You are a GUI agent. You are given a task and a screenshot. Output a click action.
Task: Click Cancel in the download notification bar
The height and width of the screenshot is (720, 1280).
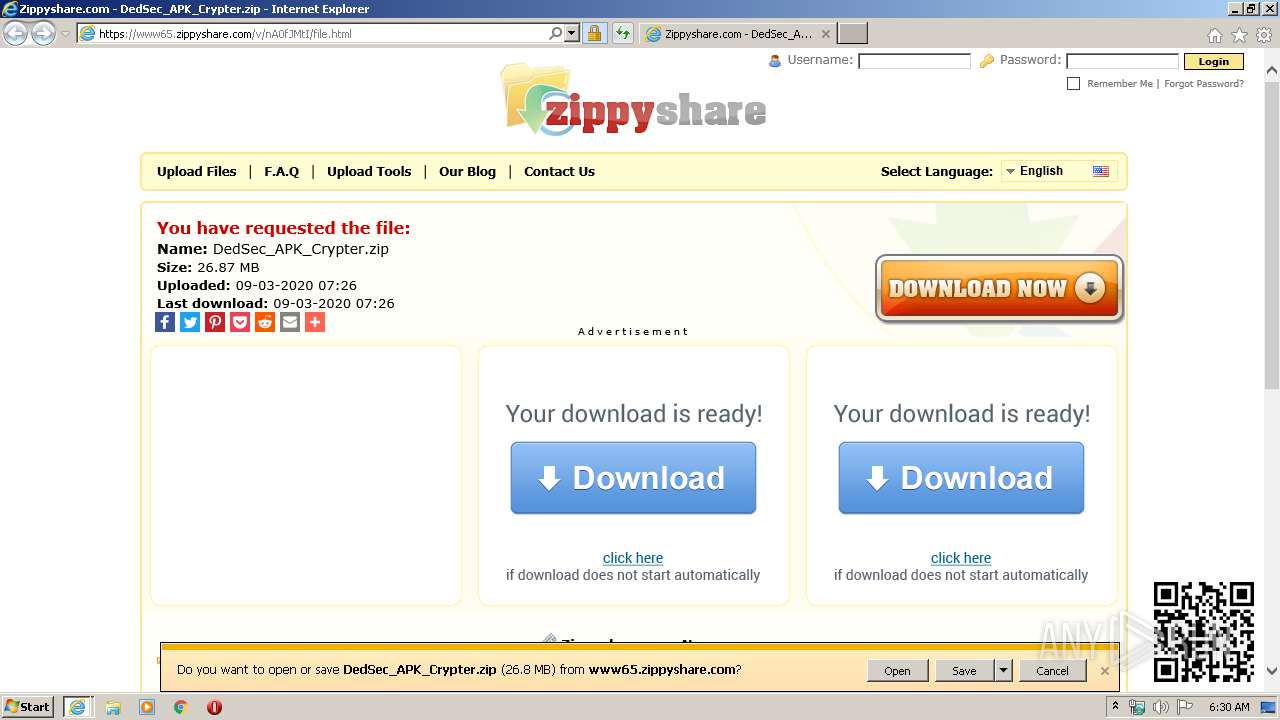click(1052, 670)
